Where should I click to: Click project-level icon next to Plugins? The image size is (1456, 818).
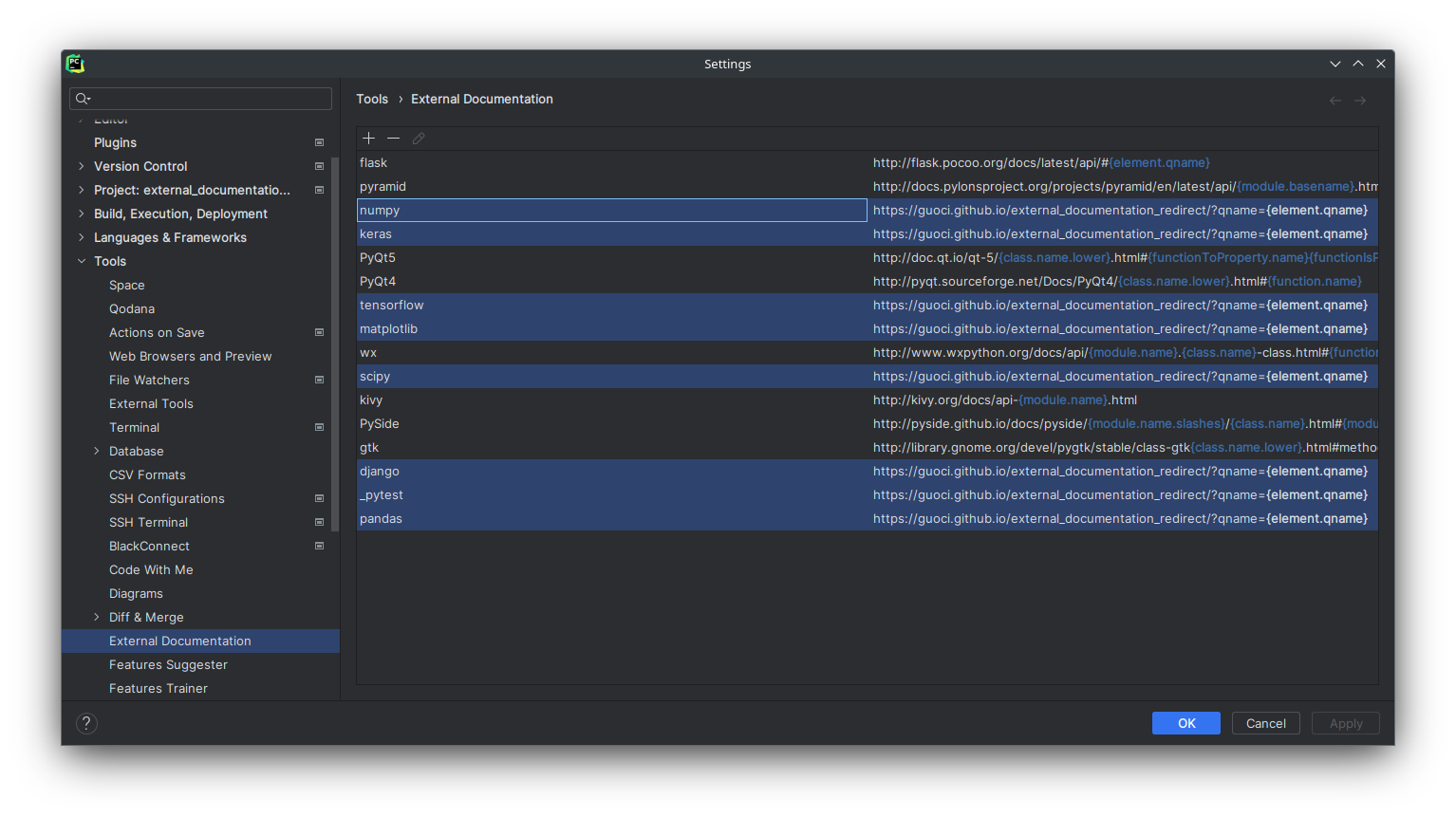[319, 142]
